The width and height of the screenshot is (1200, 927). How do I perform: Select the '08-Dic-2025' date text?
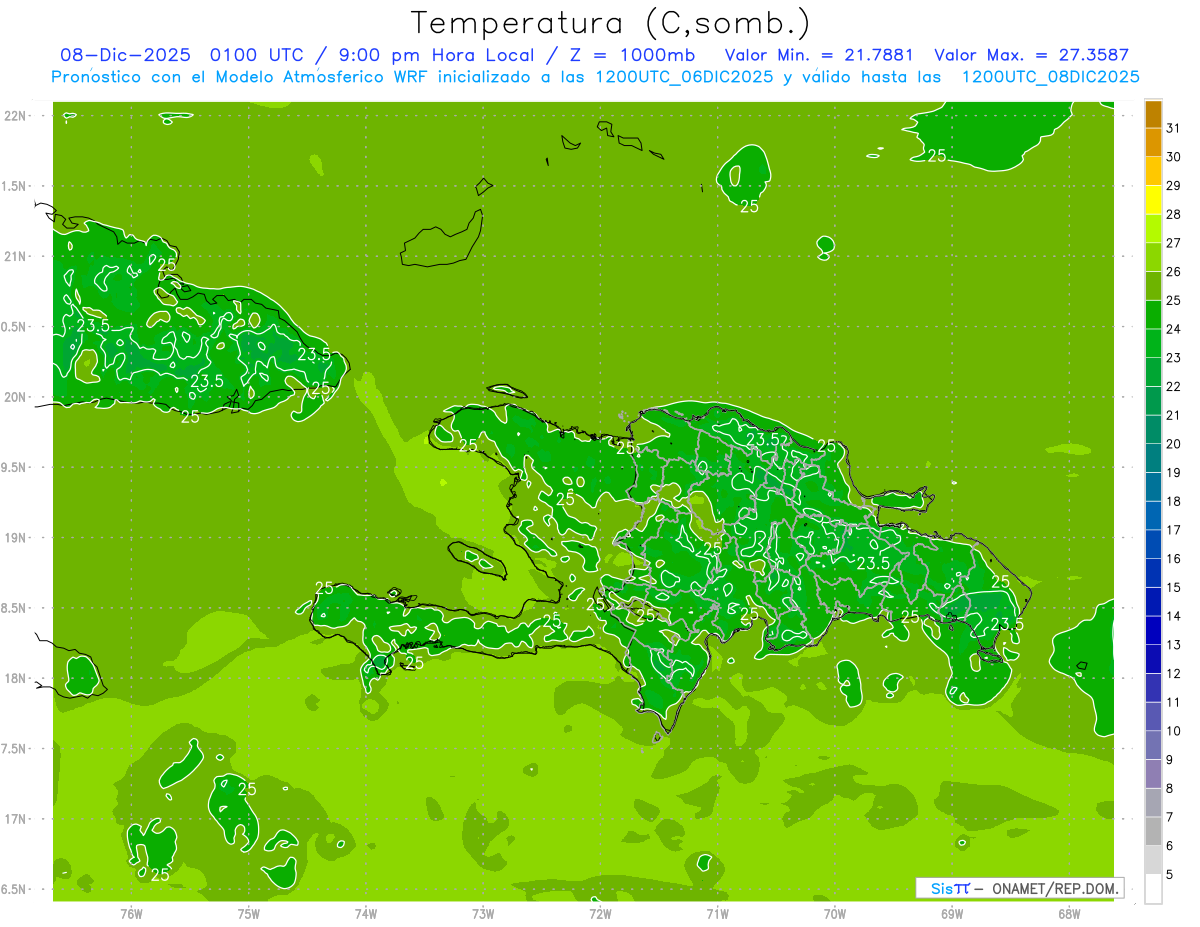pyautogui.click(x=127, y=55)
